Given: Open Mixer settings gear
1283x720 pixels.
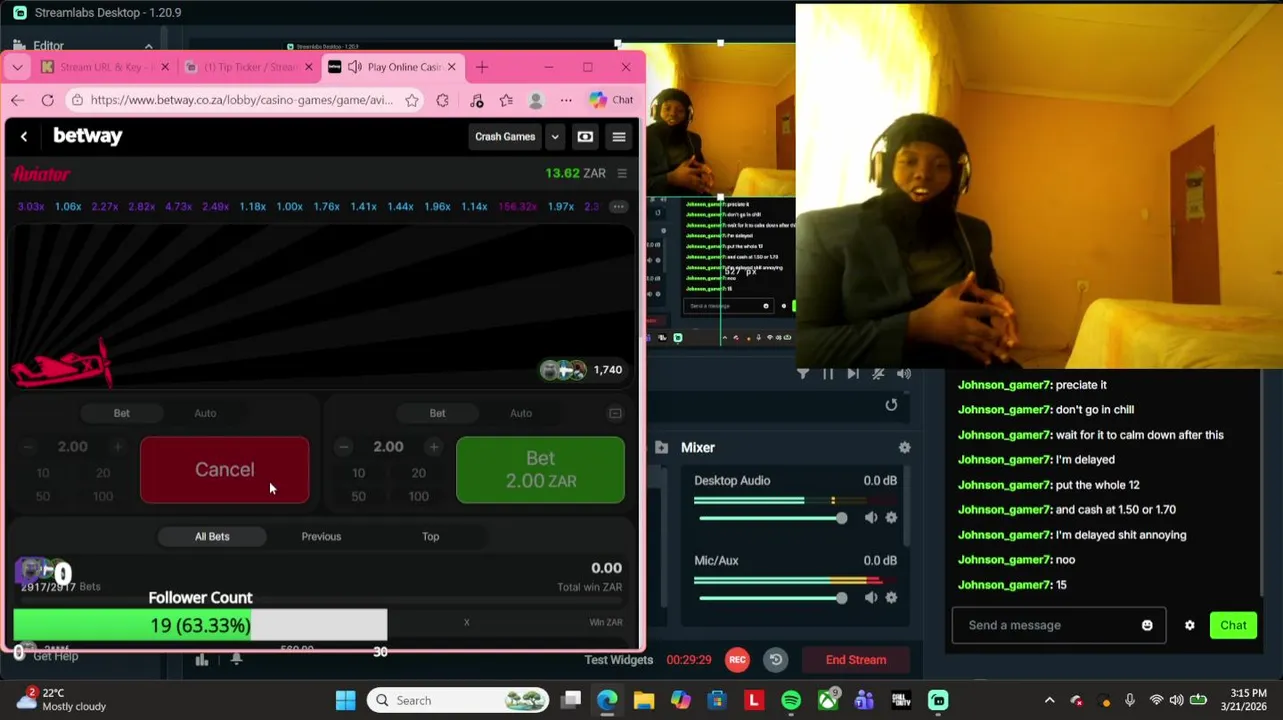Looking at the screenshot, I should point(904,448).
